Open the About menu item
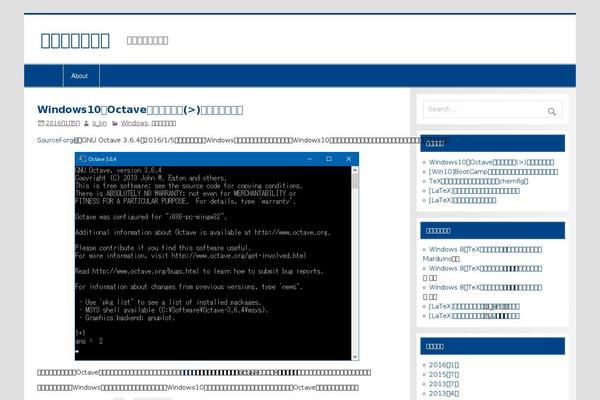This screenshot has width=600, height=400. (79, 76)
